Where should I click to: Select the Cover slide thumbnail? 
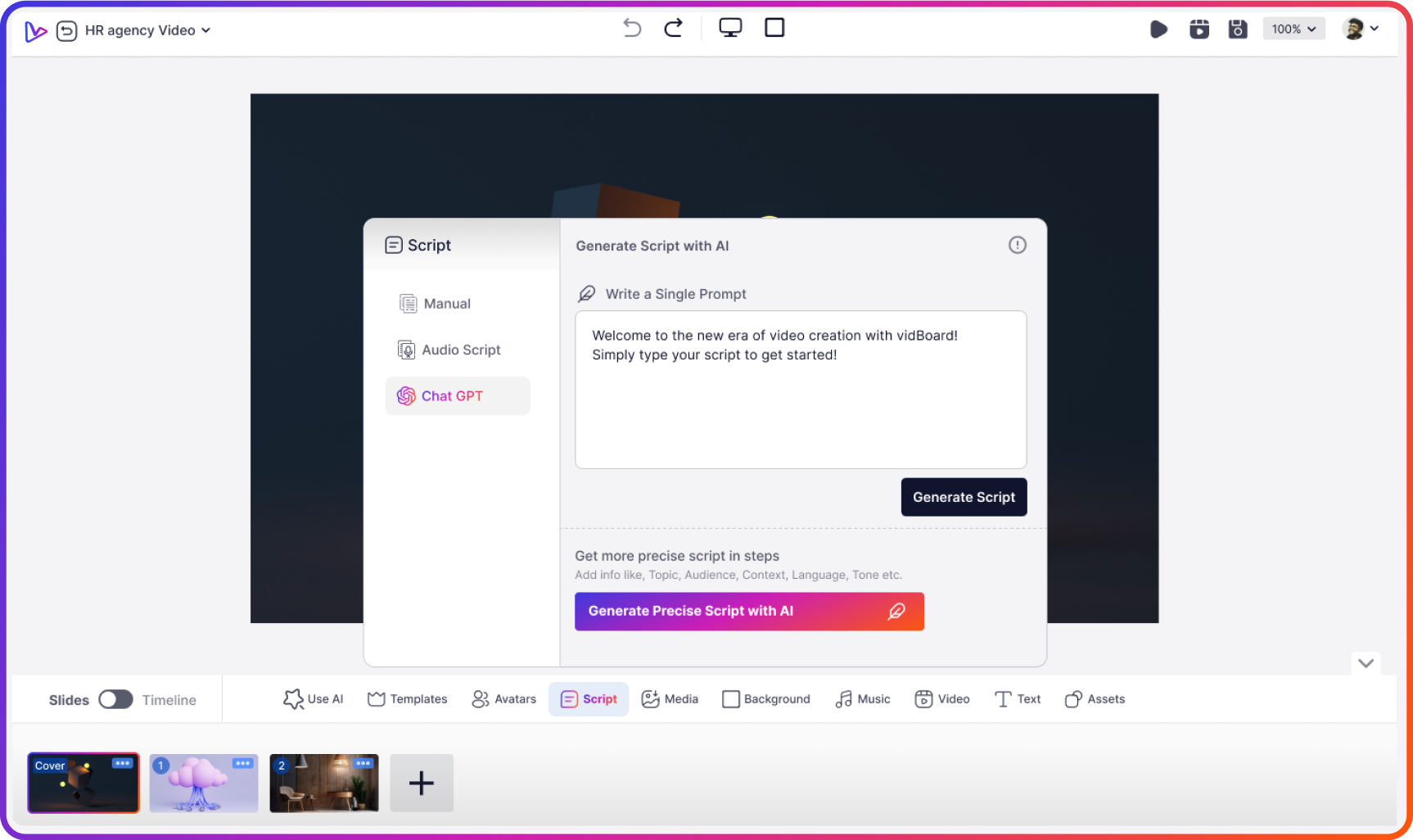tap(83, 783)
